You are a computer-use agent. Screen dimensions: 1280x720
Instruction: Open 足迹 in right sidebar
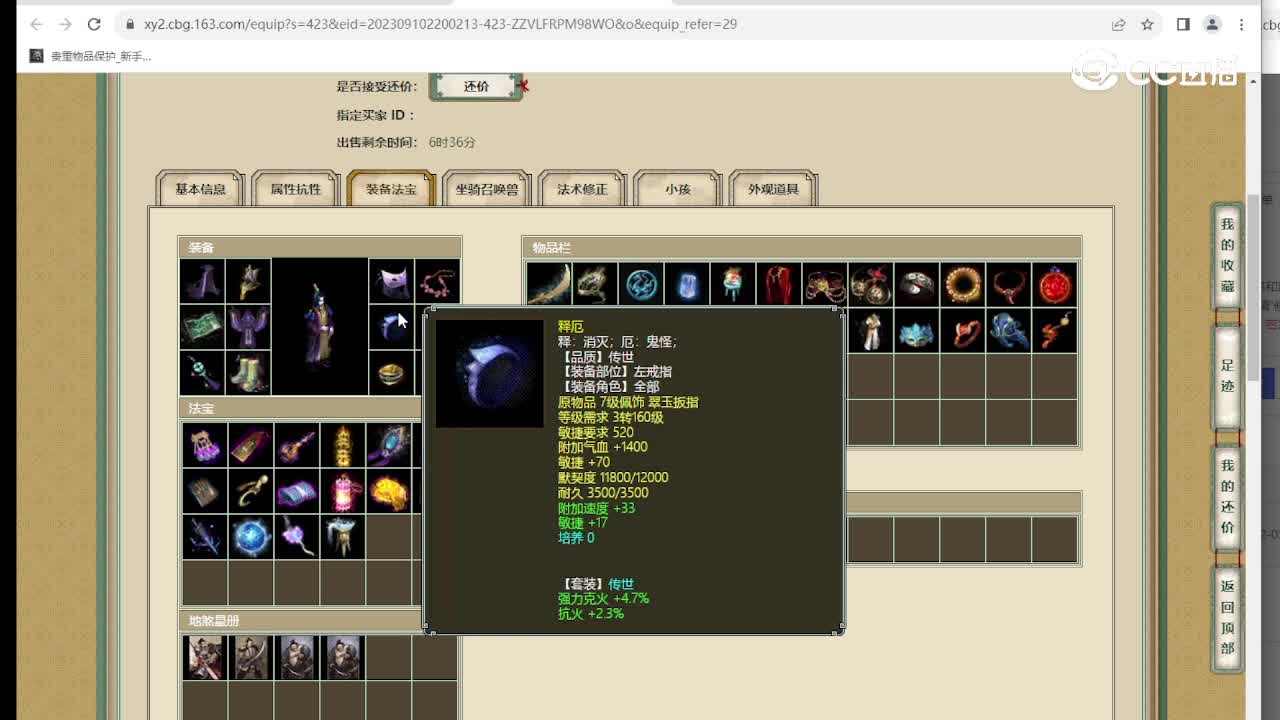[1227, 376]
